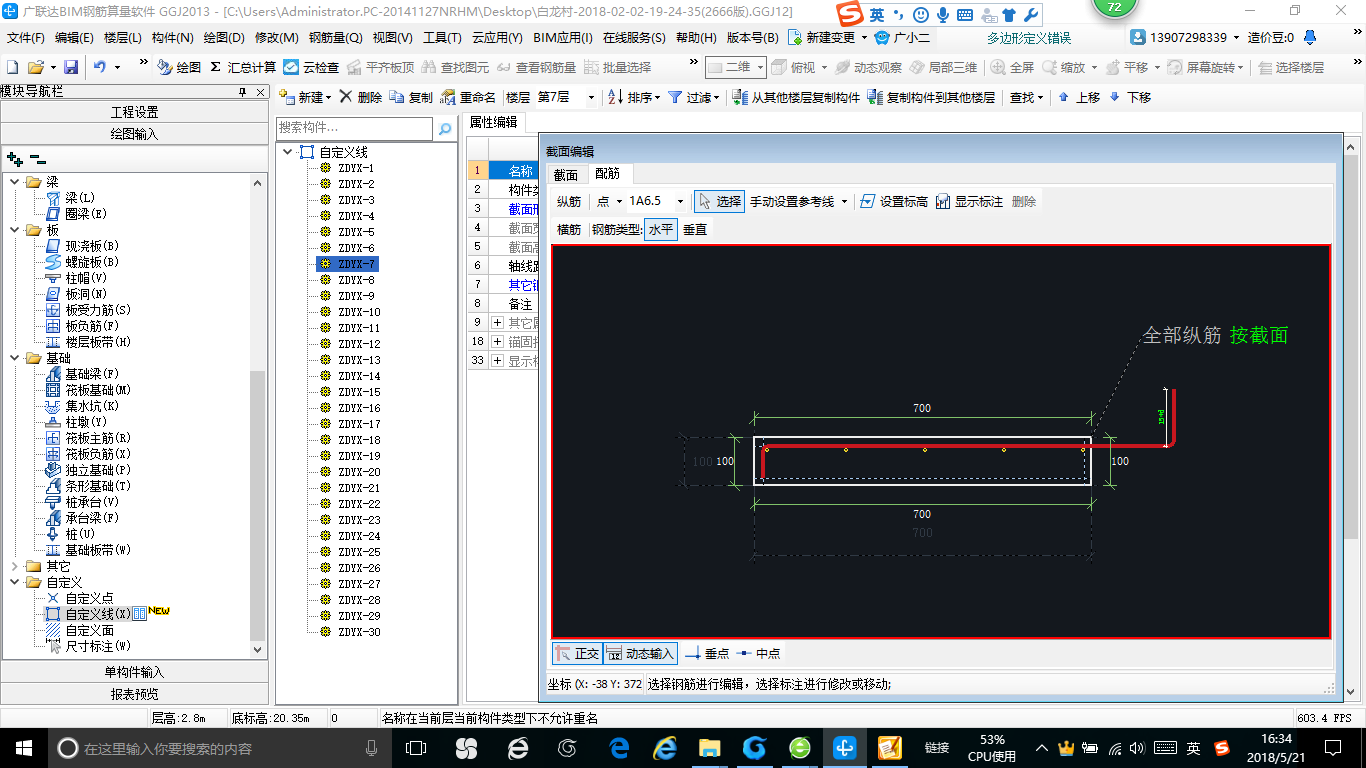The image size is (1366, 768).
Task: Click collapse-all minus icon in navigator
Action: tap(38, 158)
